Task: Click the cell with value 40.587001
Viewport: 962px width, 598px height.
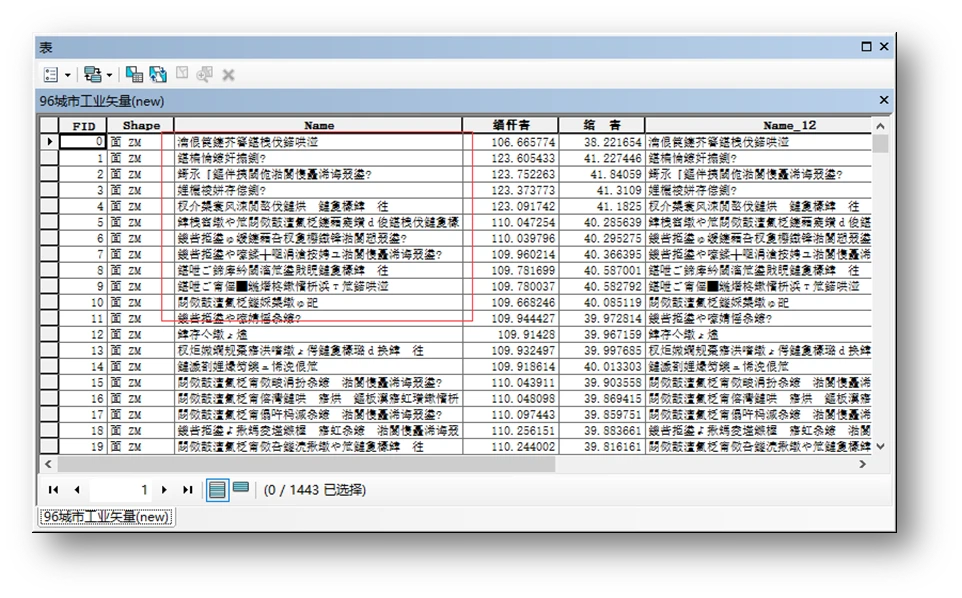Action: pyautogui.click(x=601, y=270)
